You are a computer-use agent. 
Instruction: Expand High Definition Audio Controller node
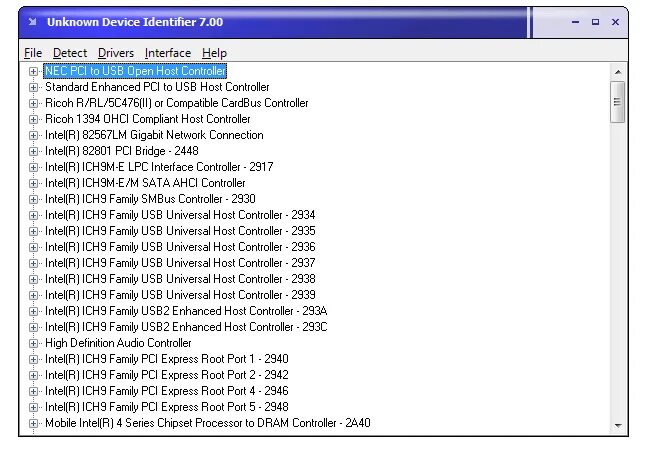pyautogui.click(x=33, y=343)
